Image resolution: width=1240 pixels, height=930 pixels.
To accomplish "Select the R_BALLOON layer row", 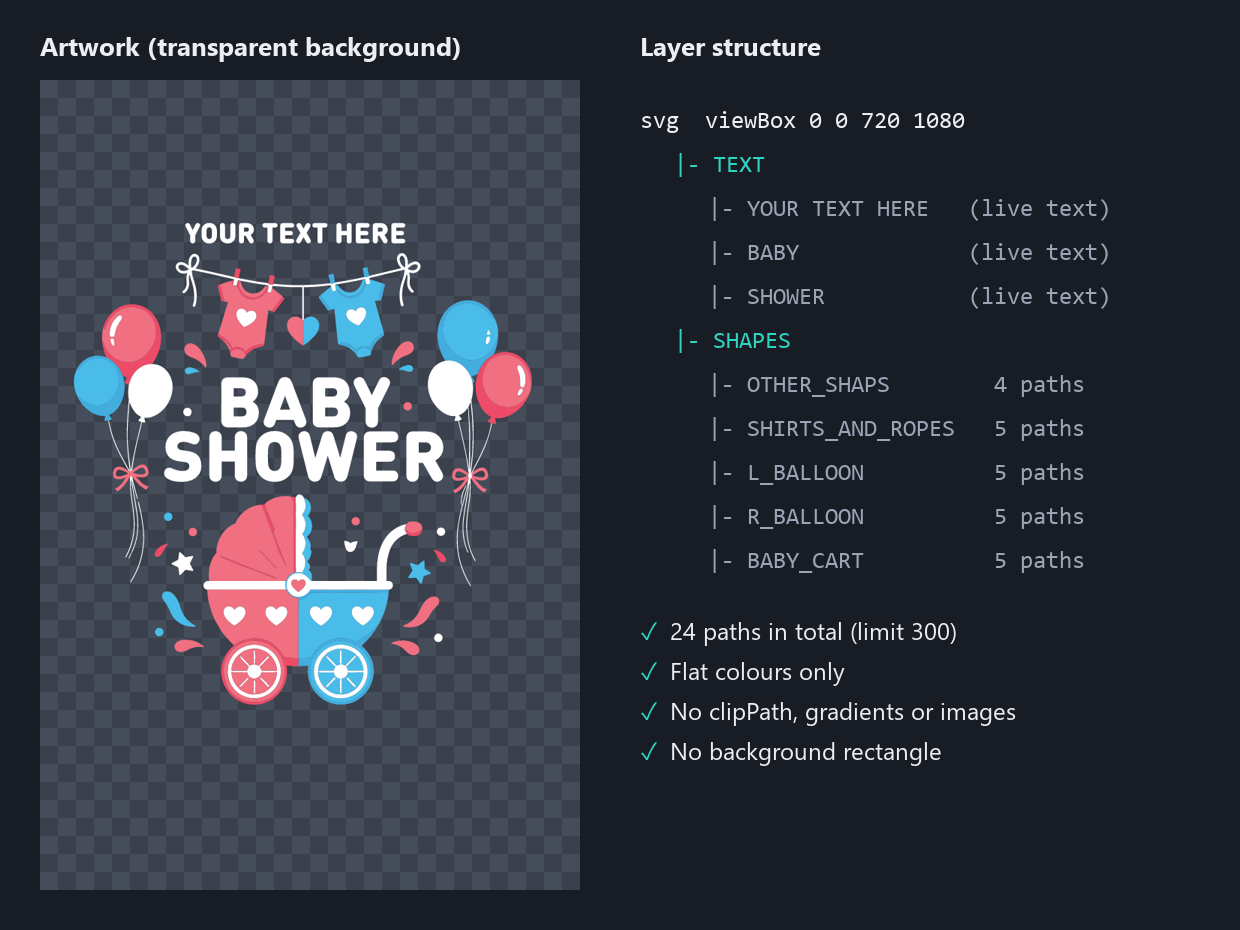I will coord(897,517).
